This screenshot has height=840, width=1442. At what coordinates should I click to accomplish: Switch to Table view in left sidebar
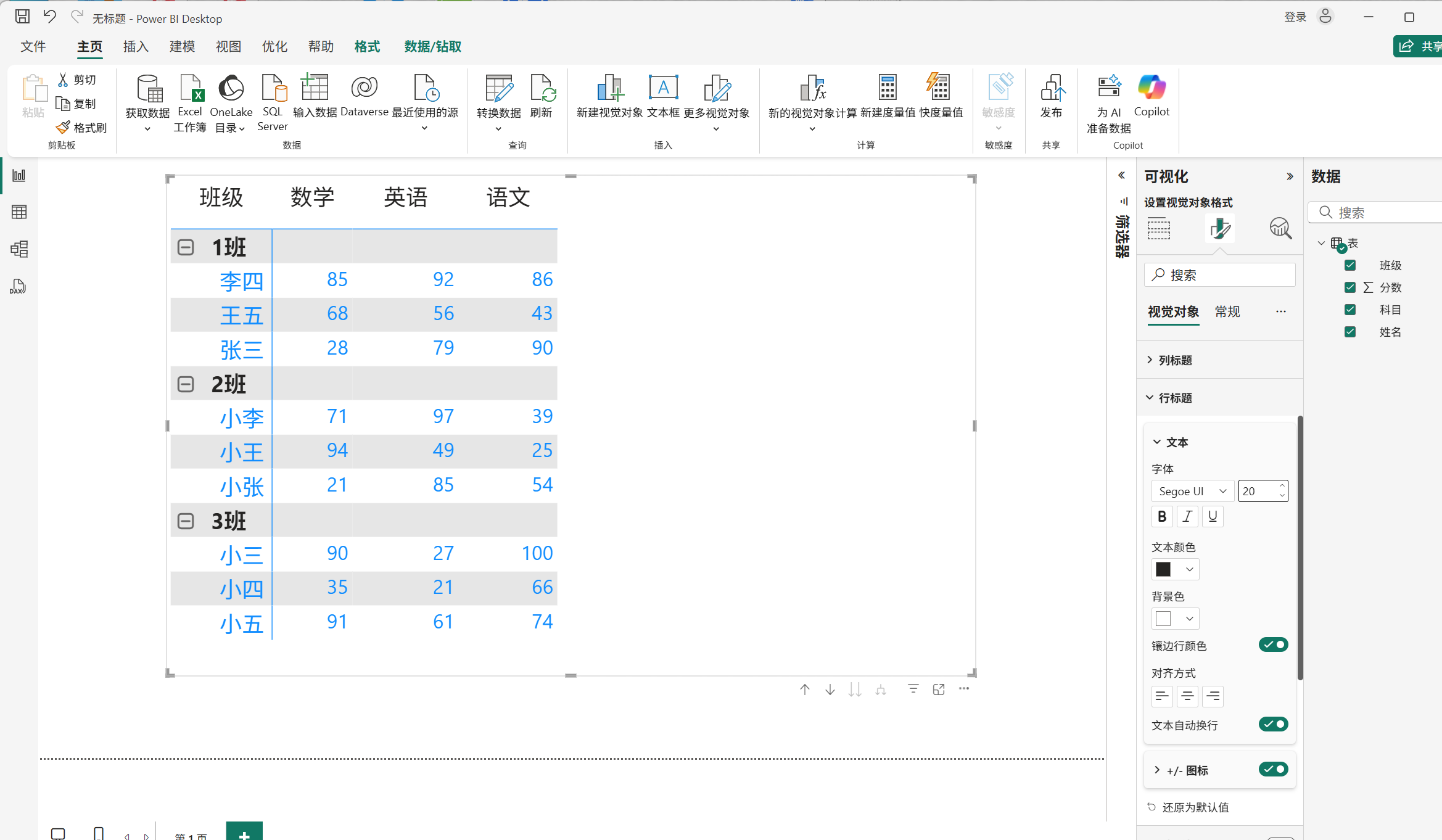point(19,212)
